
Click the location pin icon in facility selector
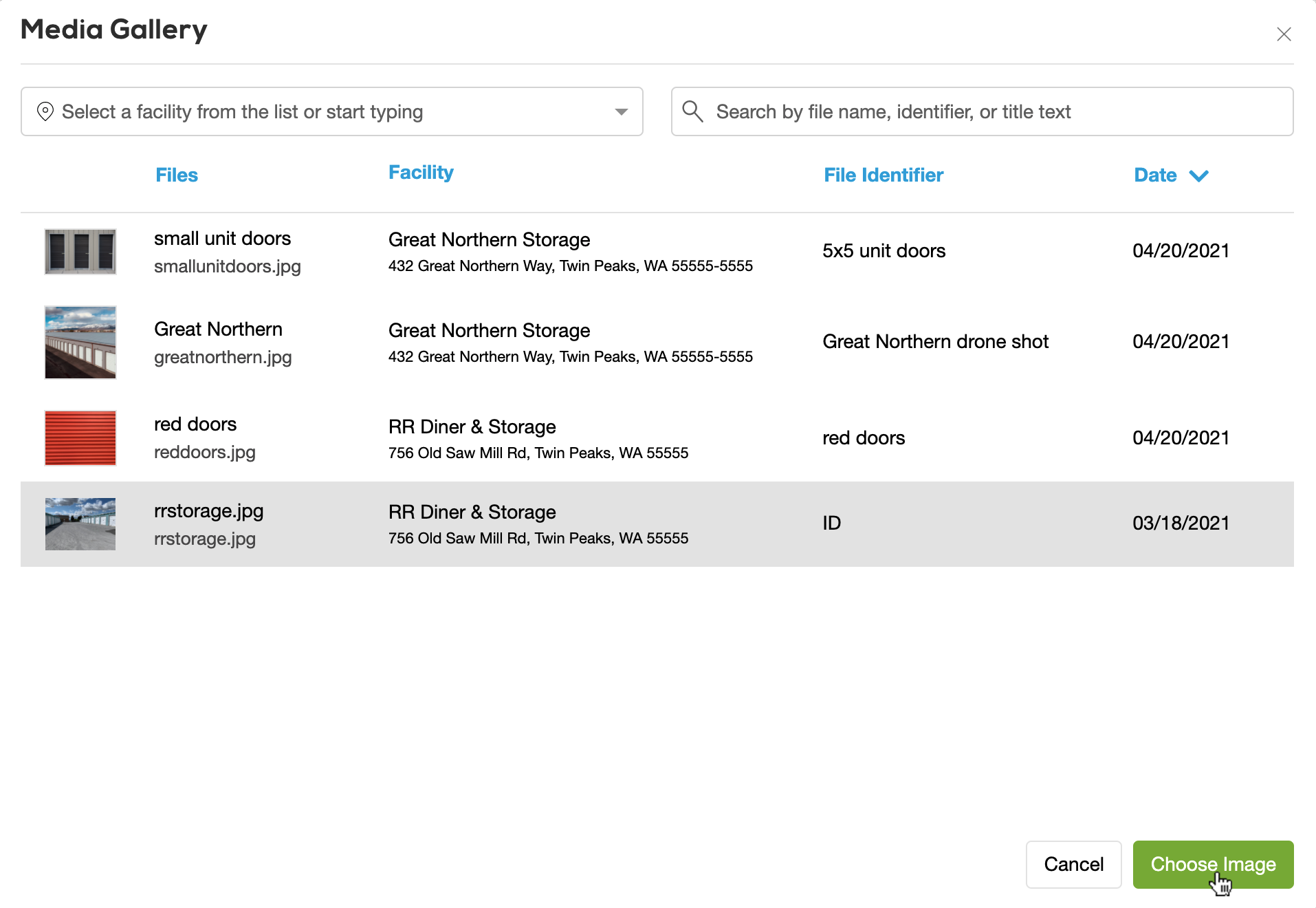pos(45,111)
